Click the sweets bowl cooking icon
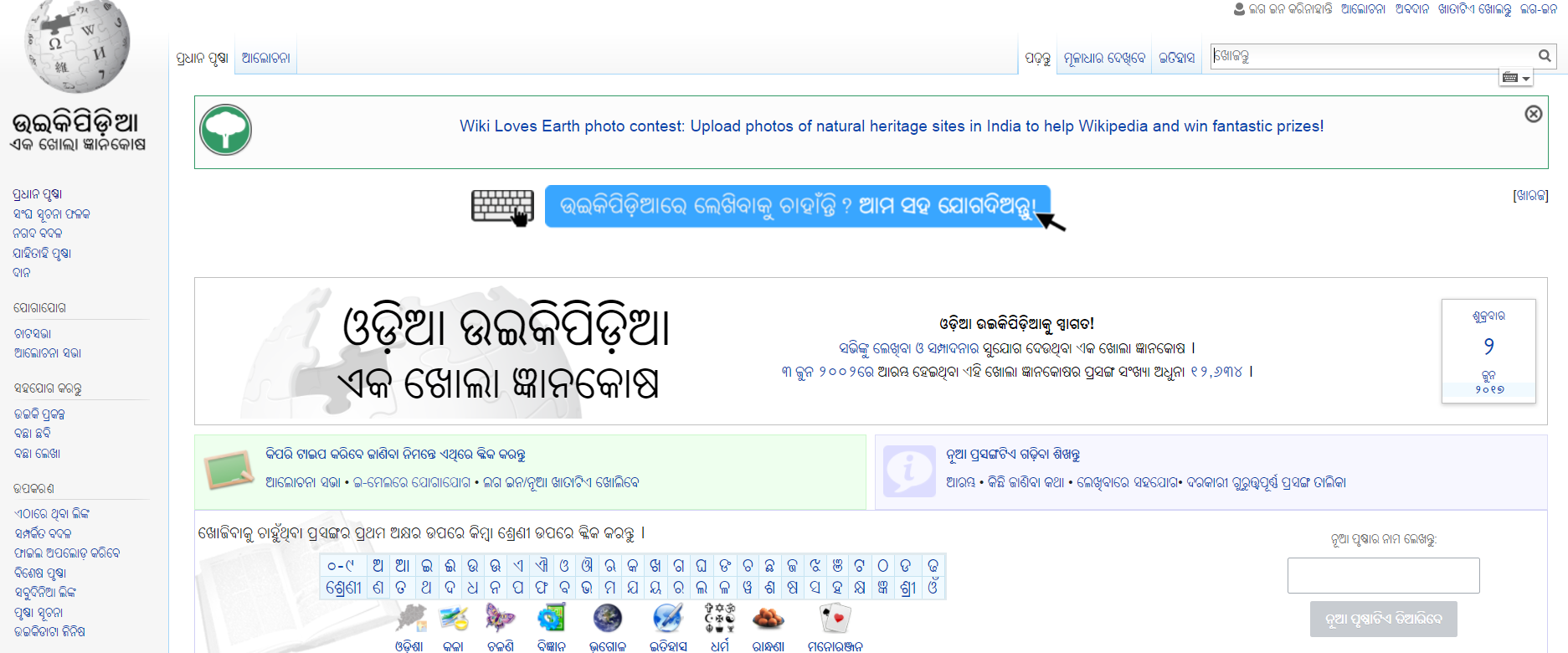 click(768, 619)
